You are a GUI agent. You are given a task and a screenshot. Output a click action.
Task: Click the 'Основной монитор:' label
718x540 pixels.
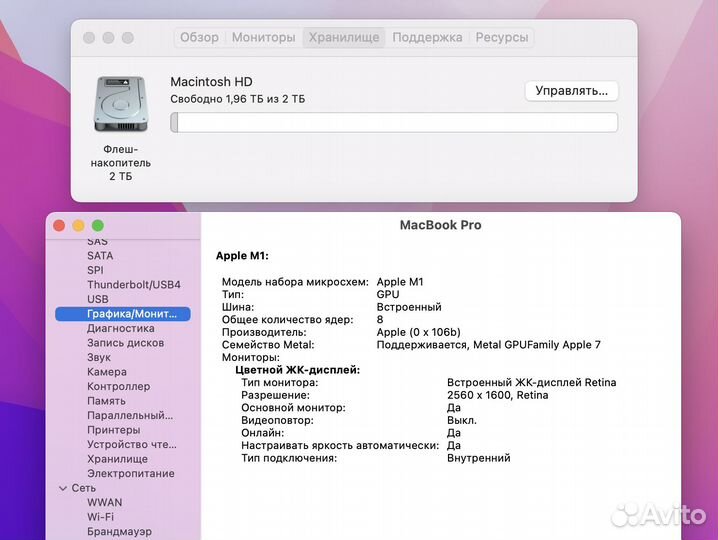(294, 408)
